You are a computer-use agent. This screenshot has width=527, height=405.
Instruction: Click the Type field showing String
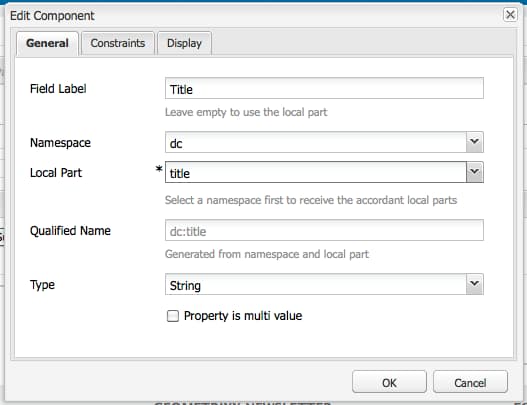tap(316, 284)
